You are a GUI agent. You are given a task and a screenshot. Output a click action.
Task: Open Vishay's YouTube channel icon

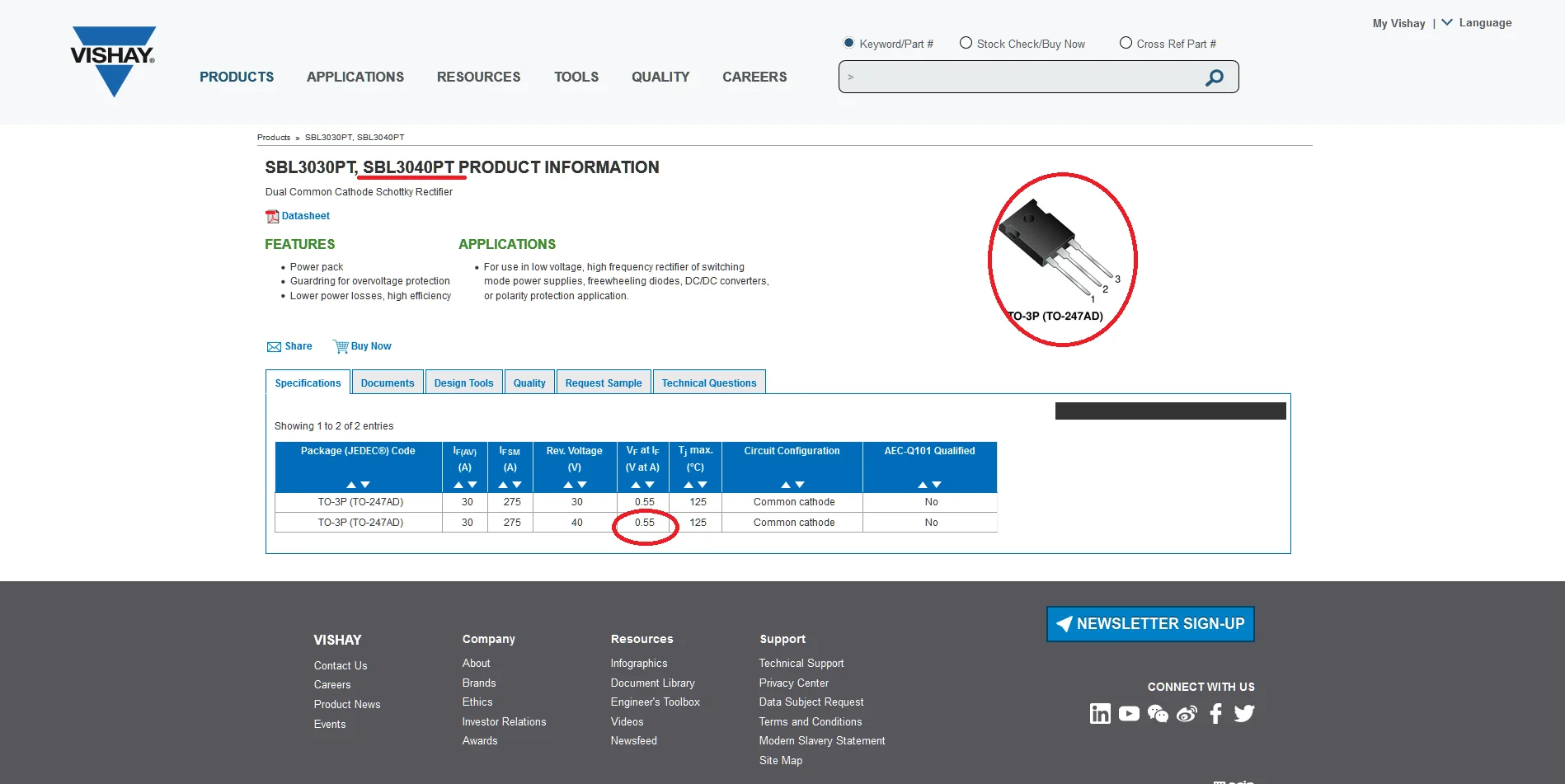point(1129,713)
